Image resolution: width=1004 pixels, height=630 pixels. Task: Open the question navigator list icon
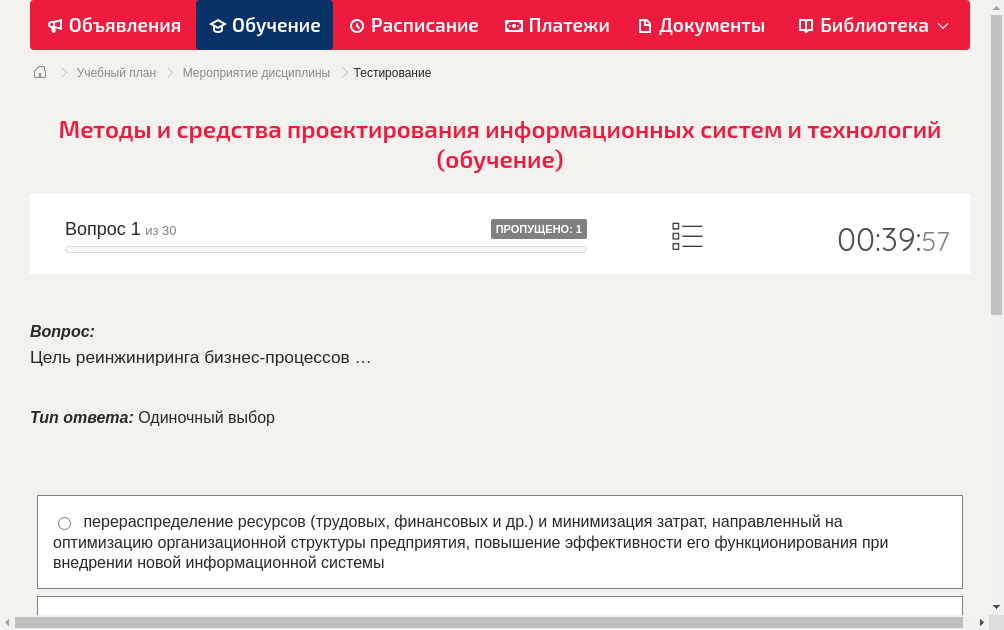click(687, 236)
